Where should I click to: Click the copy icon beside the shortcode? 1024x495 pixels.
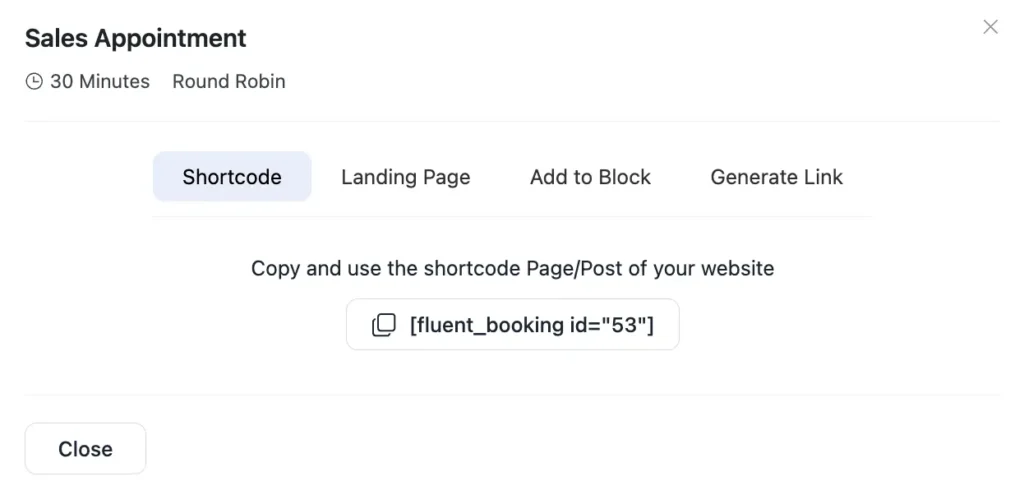pyautogui.click(x=384, y=325)
